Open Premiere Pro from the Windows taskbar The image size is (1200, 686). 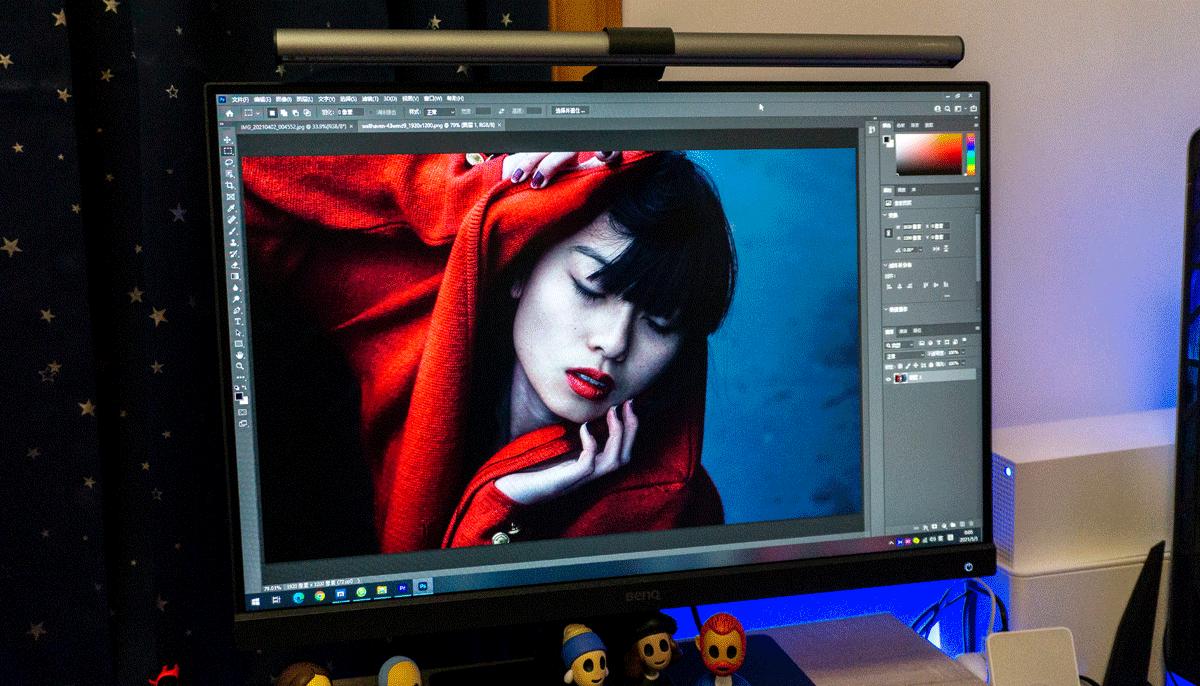402,589
